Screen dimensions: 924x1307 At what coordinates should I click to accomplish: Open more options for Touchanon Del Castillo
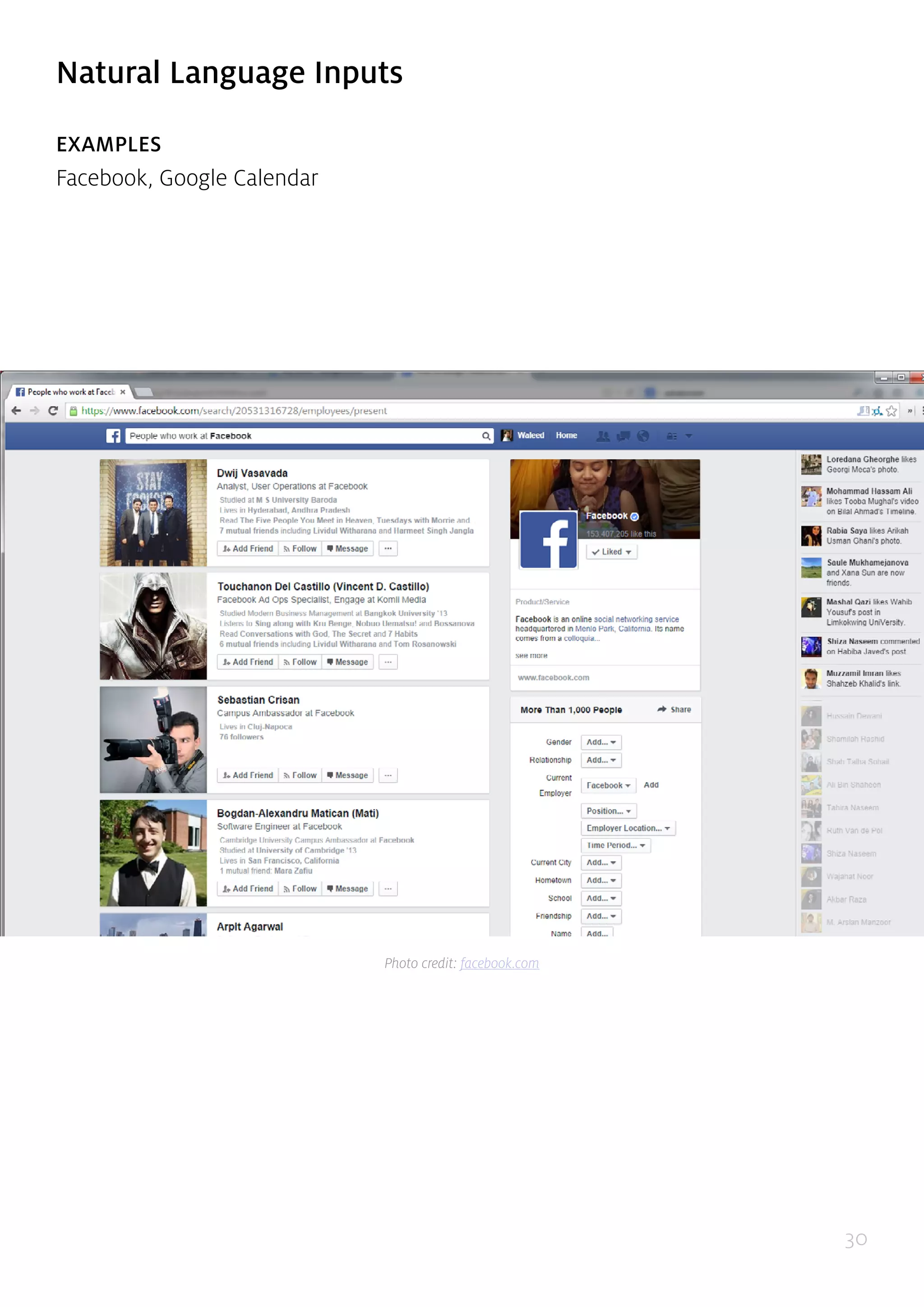coord(388,662)
